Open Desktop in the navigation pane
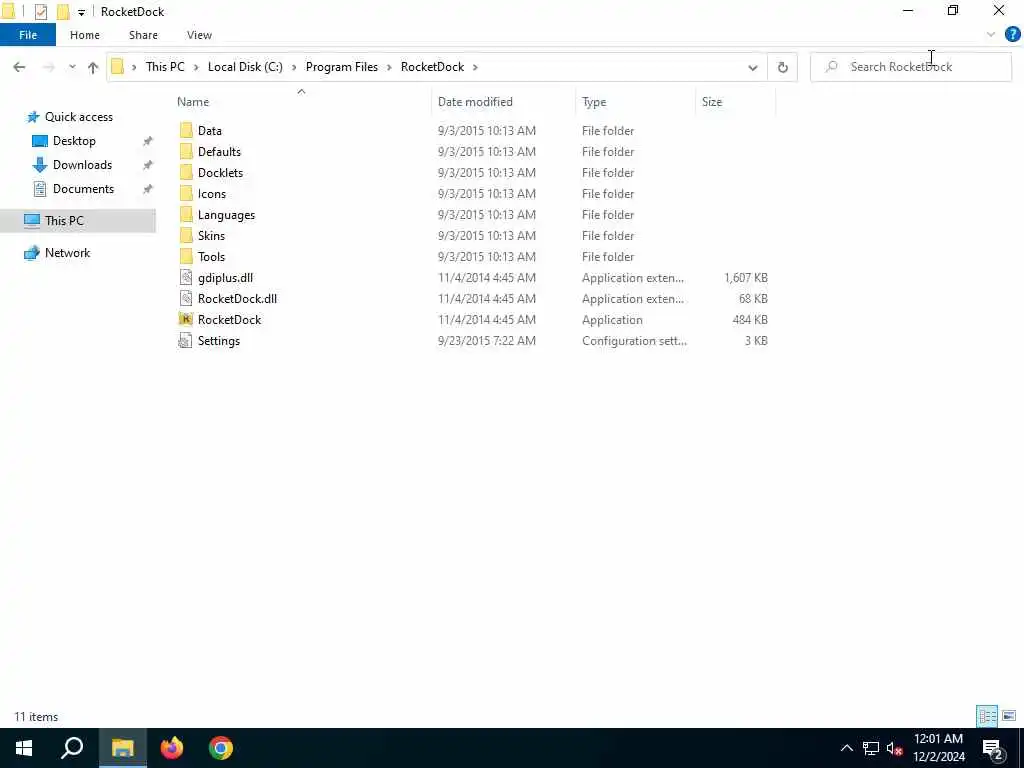The image size is (1024, 768). tap(74, 141)
